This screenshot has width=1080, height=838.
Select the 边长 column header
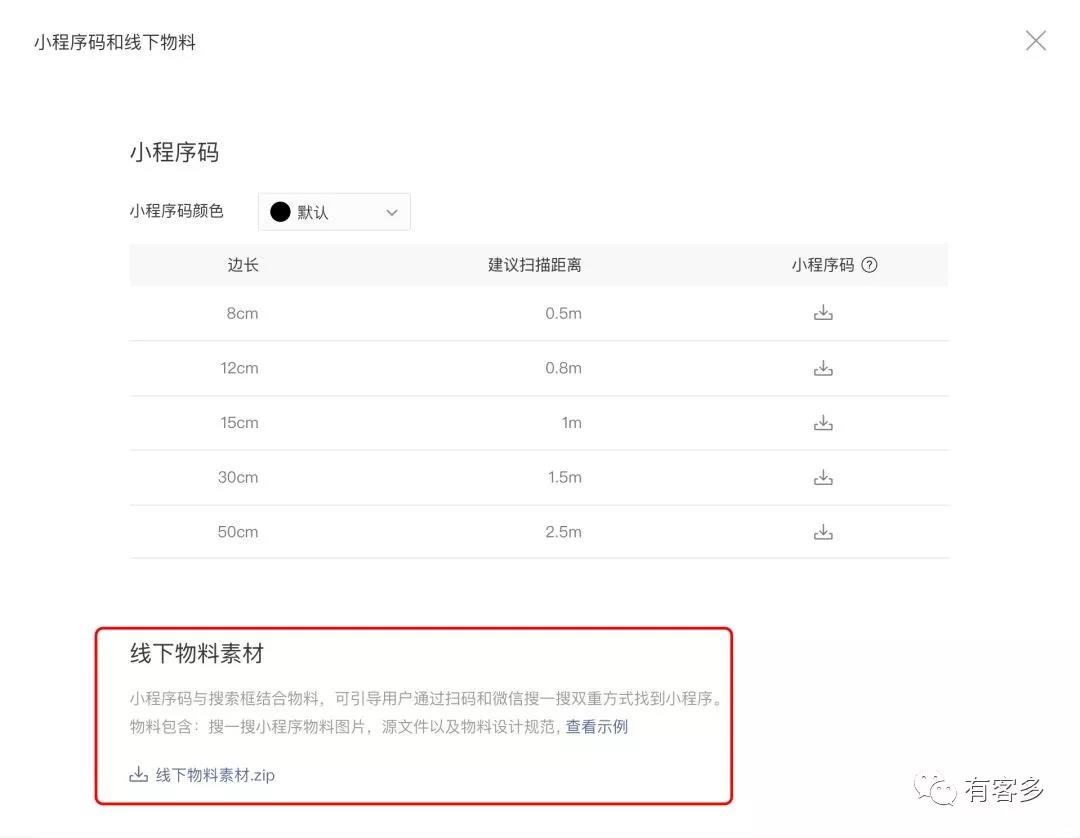(x=242, y=265)
